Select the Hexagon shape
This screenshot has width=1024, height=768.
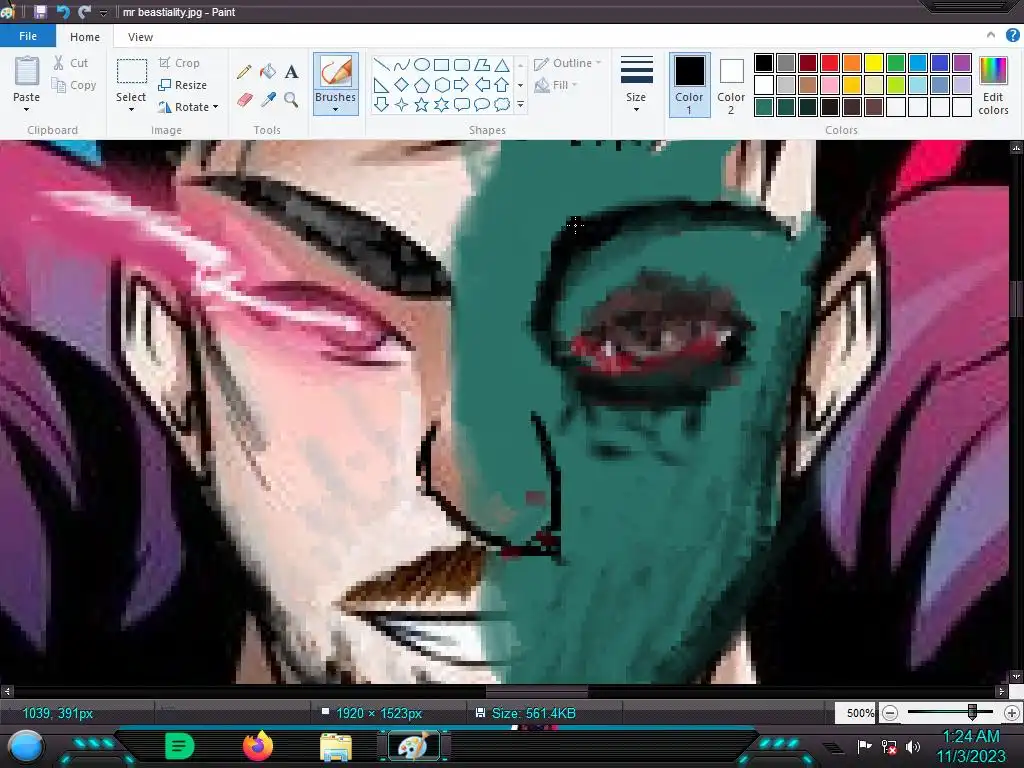tap(442, 85)
